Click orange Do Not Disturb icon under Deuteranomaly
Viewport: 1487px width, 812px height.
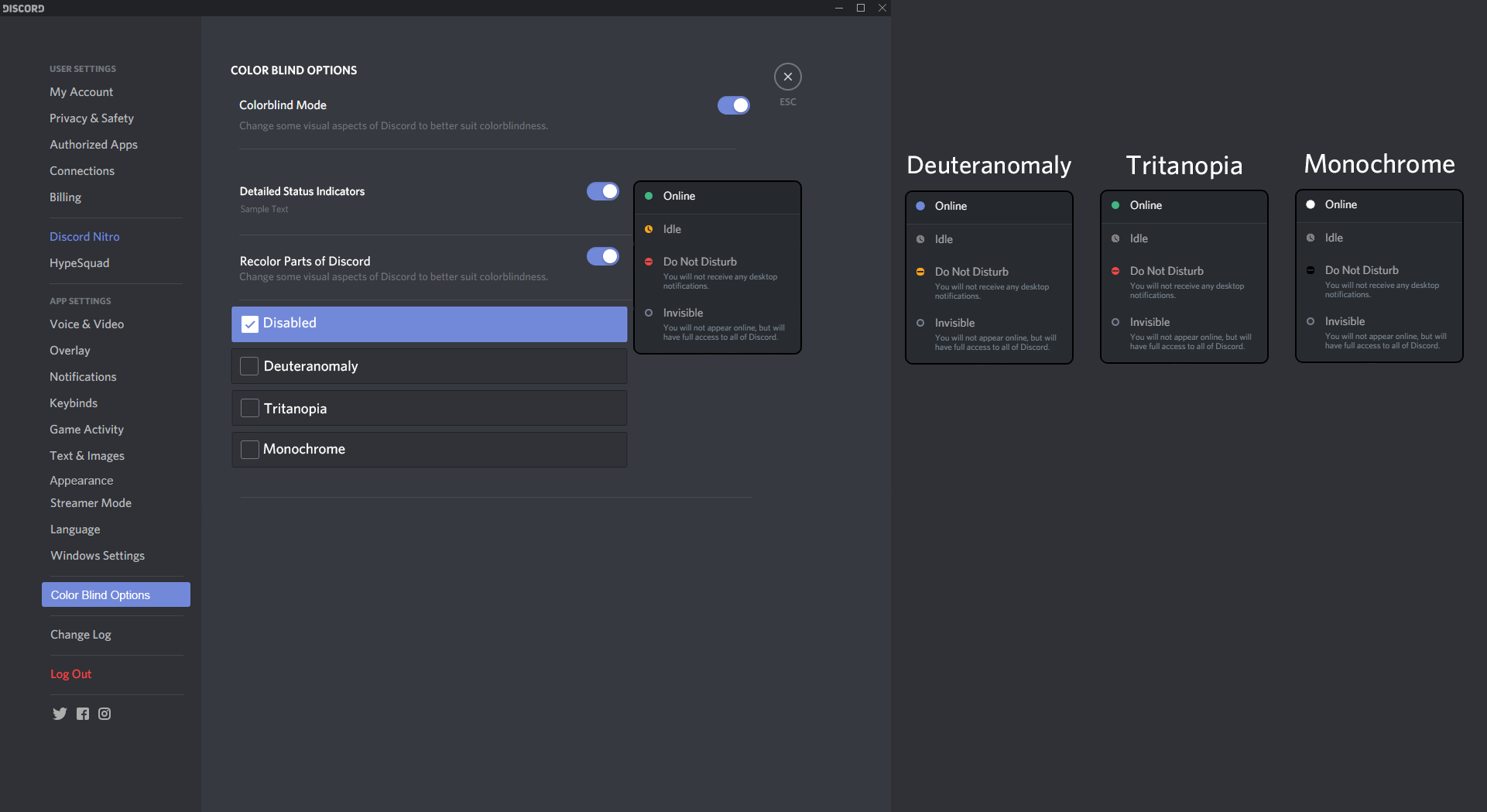tap(920, 272)
